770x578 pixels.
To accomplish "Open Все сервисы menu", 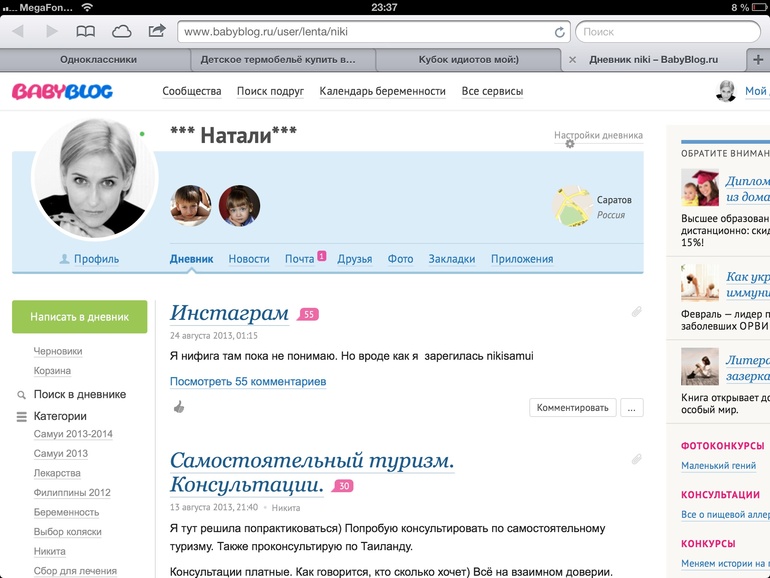I will [492, 91].
